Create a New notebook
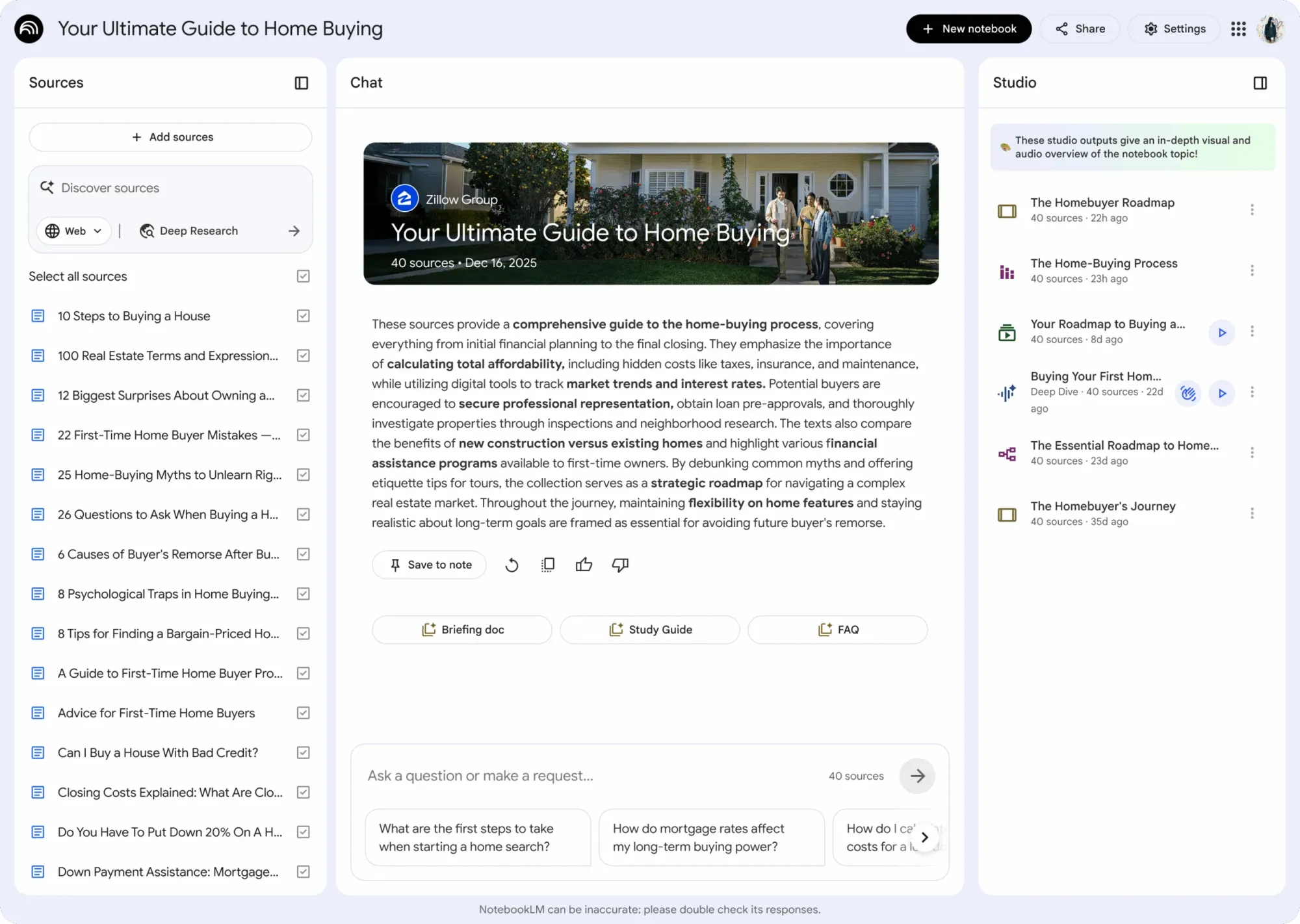Viewport: 1300px width, 924px height. click(968, 29)
